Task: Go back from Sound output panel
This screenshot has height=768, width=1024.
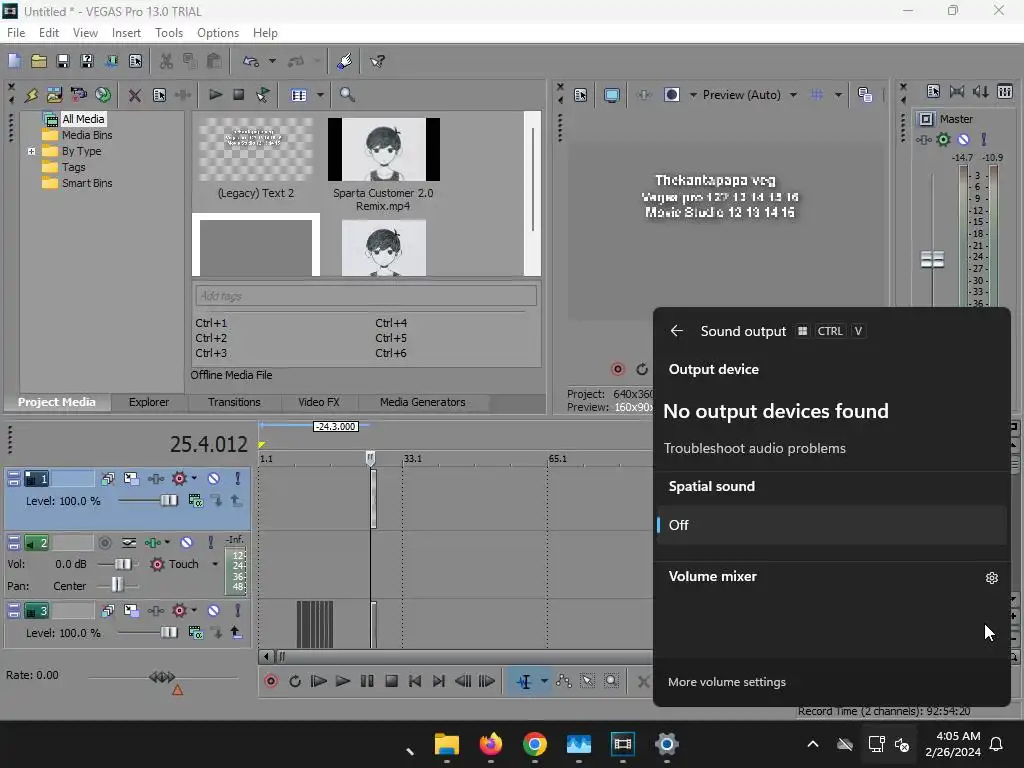Action: point(677,331)
